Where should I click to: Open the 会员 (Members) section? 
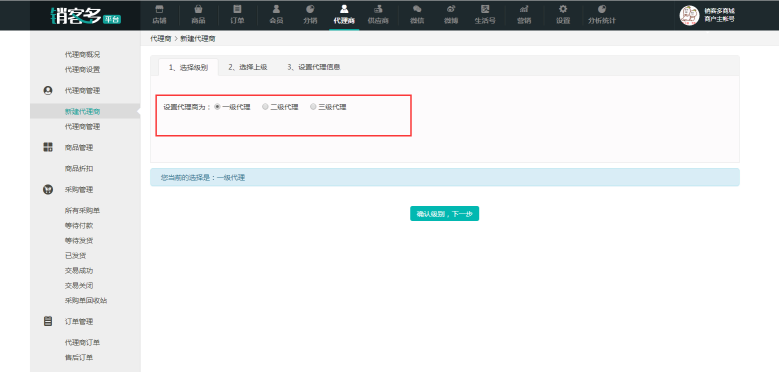pyautogui.click(x=276, y=14)
